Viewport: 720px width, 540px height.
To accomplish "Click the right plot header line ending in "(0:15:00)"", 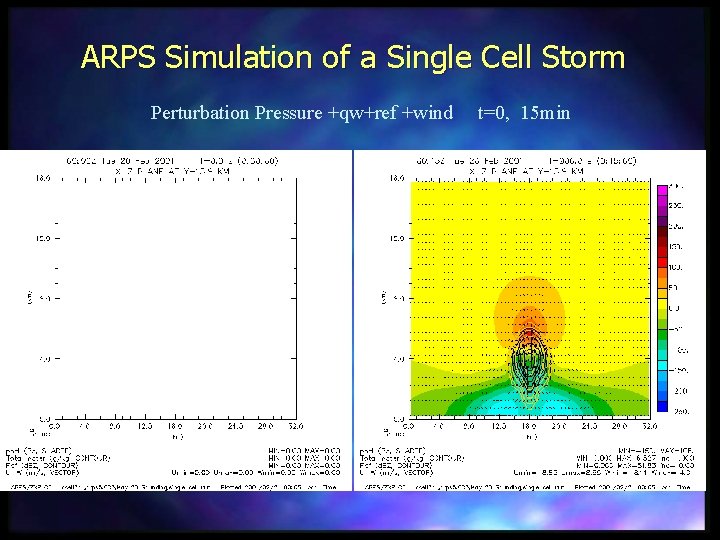I will tap(526, 161).
